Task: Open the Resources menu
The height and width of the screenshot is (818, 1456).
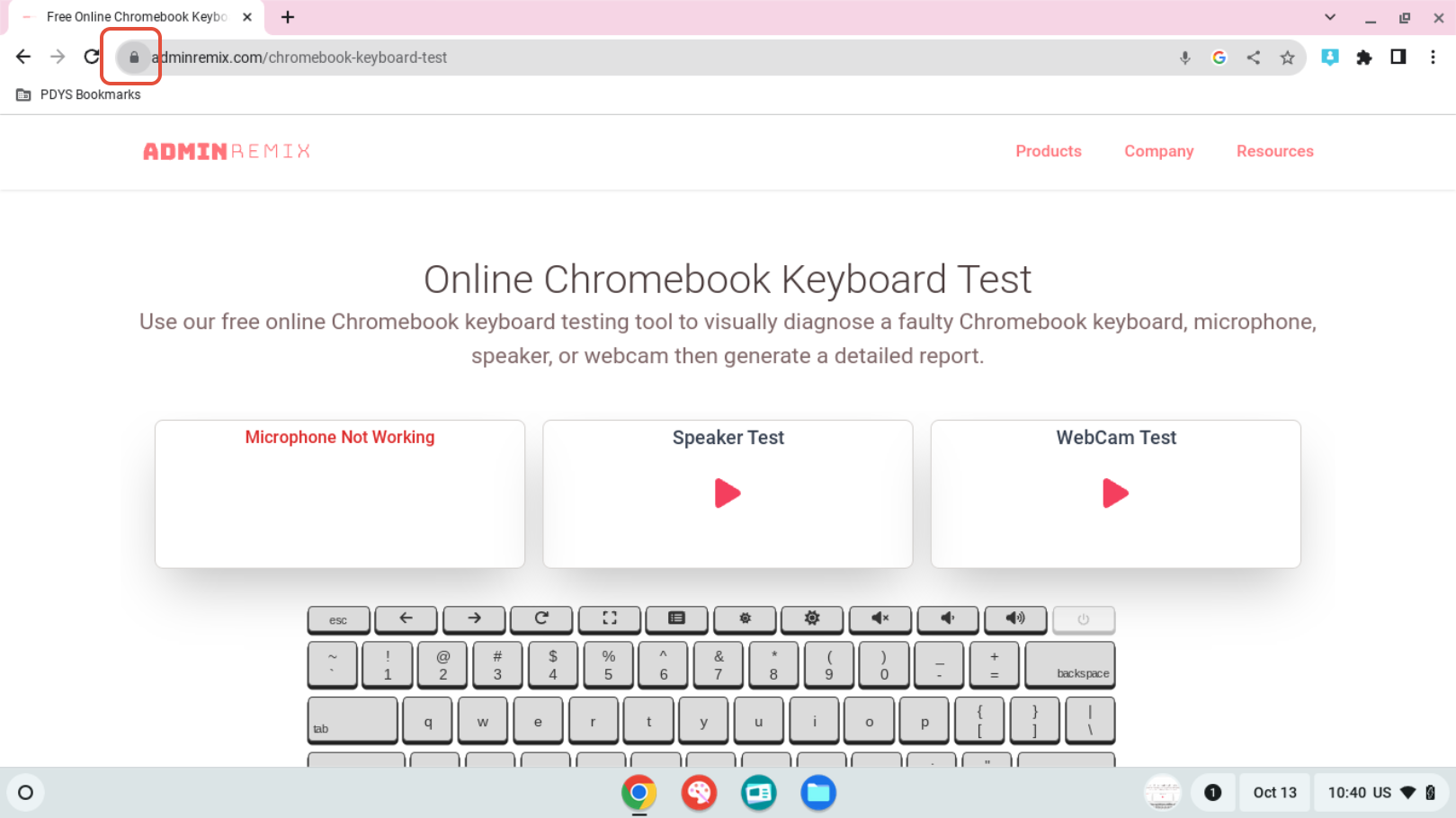Action: click(1275, 151)
